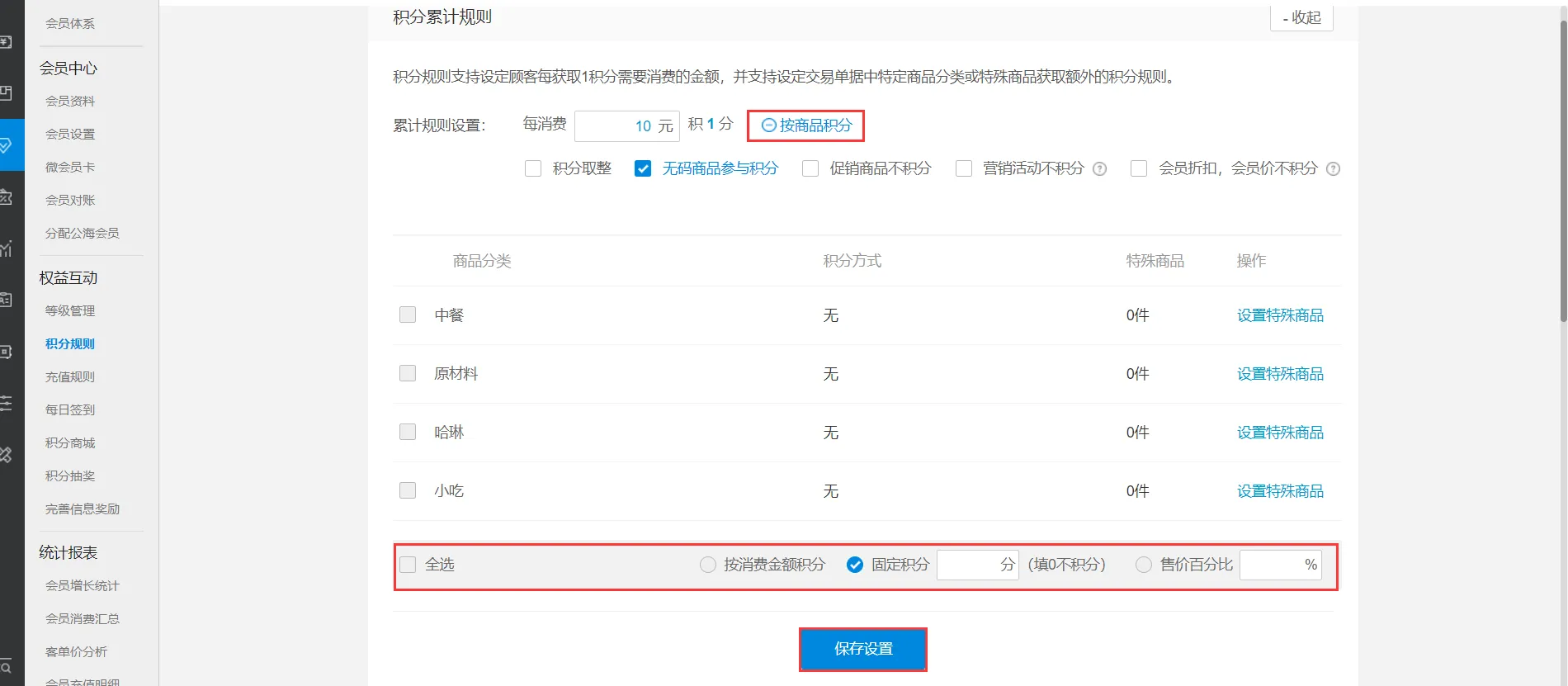Click the 固定积分 points input box

click(968, 565)
